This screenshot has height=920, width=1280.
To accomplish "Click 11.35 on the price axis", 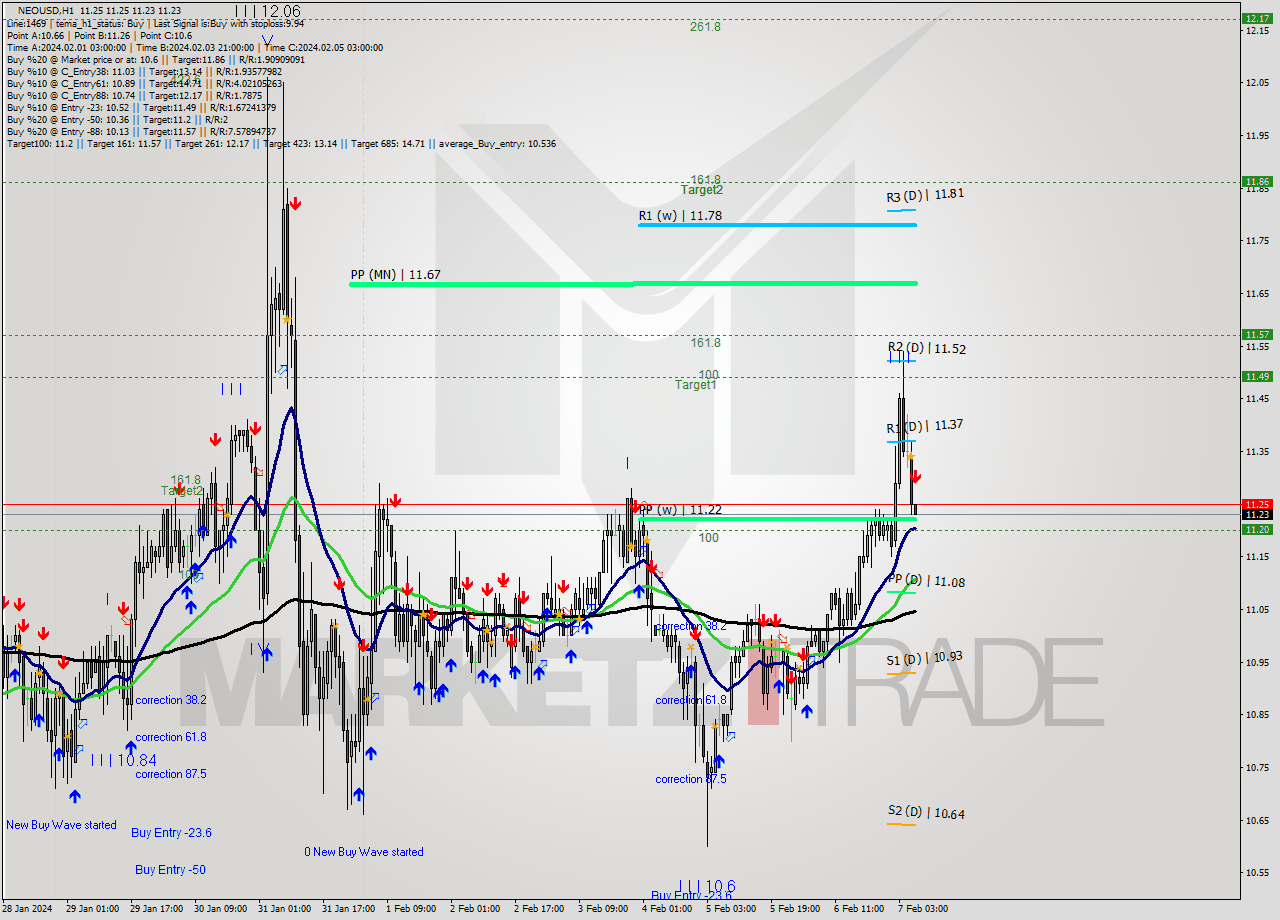I will click(1258, 451).
